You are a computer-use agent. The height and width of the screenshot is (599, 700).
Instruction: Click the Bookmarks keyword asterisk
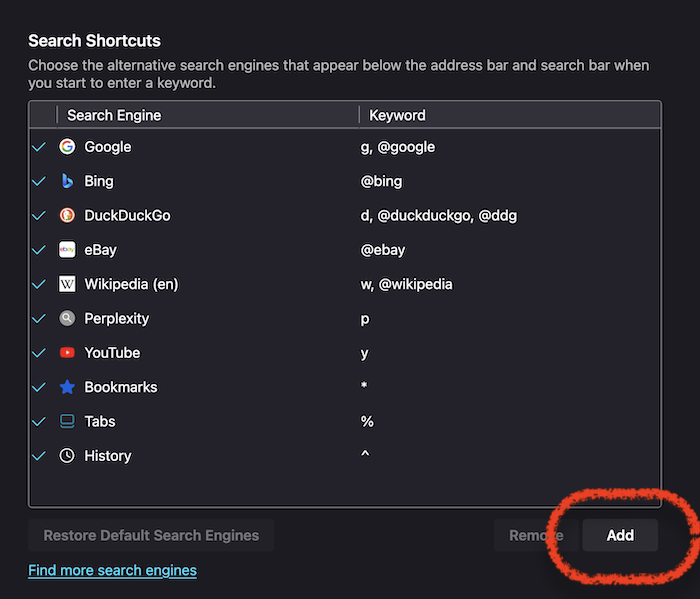[x=364, y=385]
